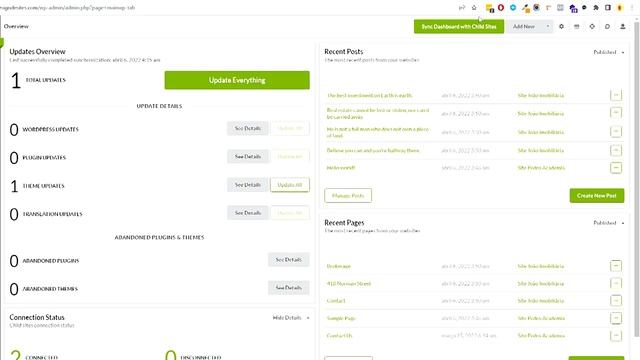Open the blue circle browser extension
The width and height of the screenshot is (640, 360).
tap(513, 7)
